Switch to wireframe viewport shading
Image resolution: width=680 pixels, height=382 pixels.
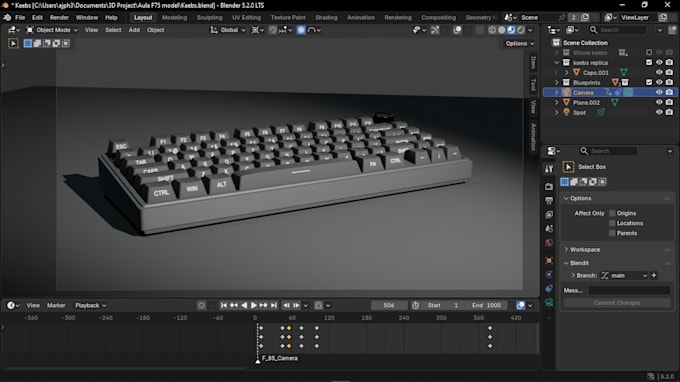tap(492, 30)
